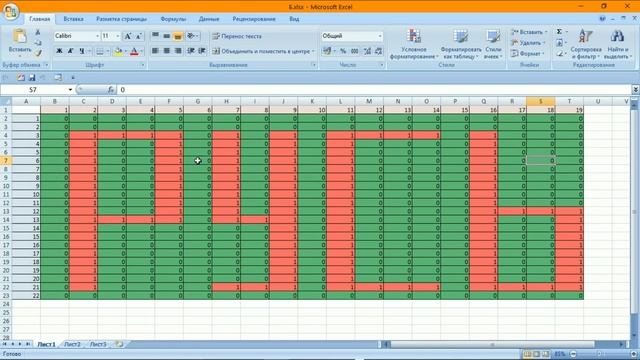Toggle center horizontal alignment
Viewport: 640px width, 360px height.
click(x=167, y=51)
